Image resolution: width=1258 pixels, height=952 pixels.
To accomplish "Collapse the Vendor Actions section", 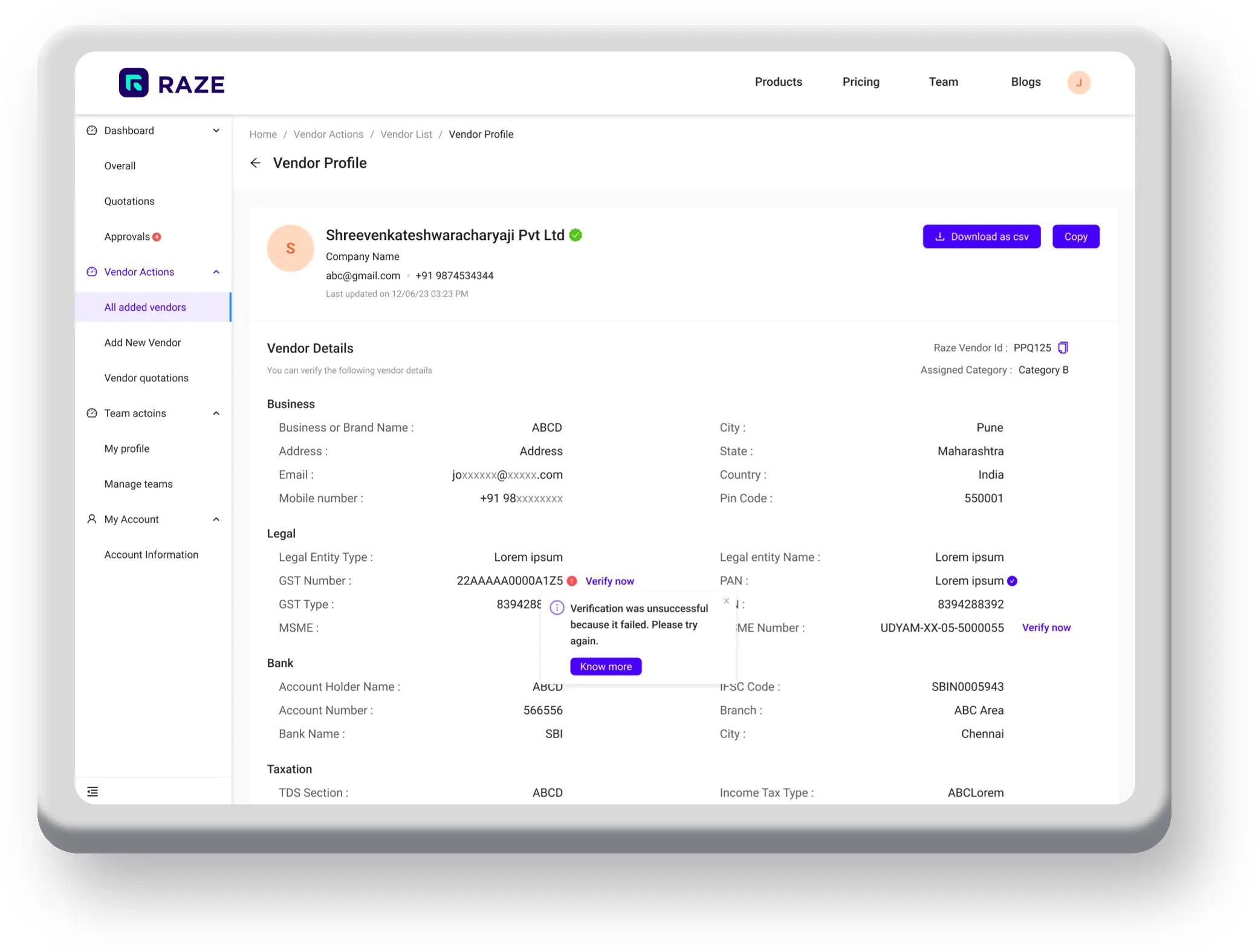I will click(x=216, y=271).
